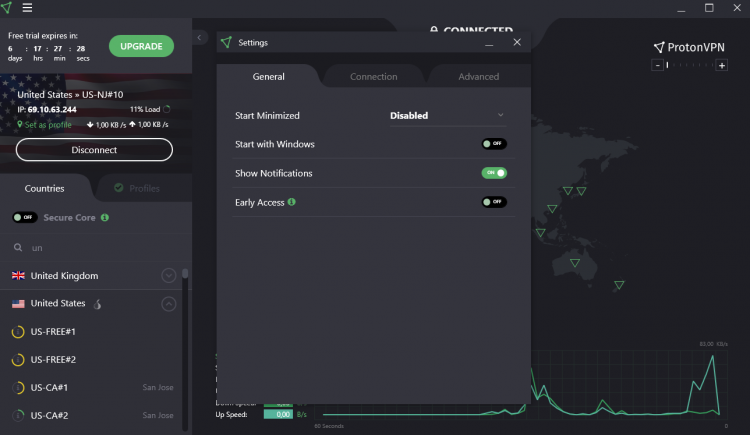Click the UPGRADE button
This screenshot has height=435, width=750.
141,46
